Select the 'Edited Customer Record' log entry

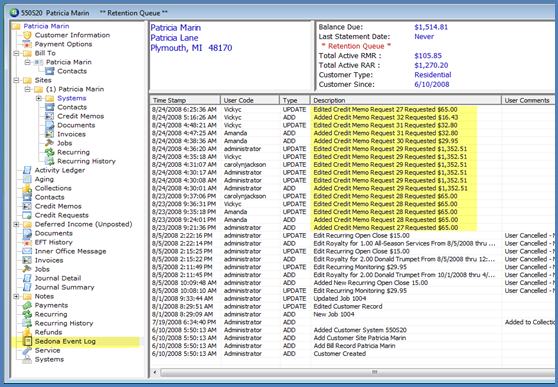point(348,307)
